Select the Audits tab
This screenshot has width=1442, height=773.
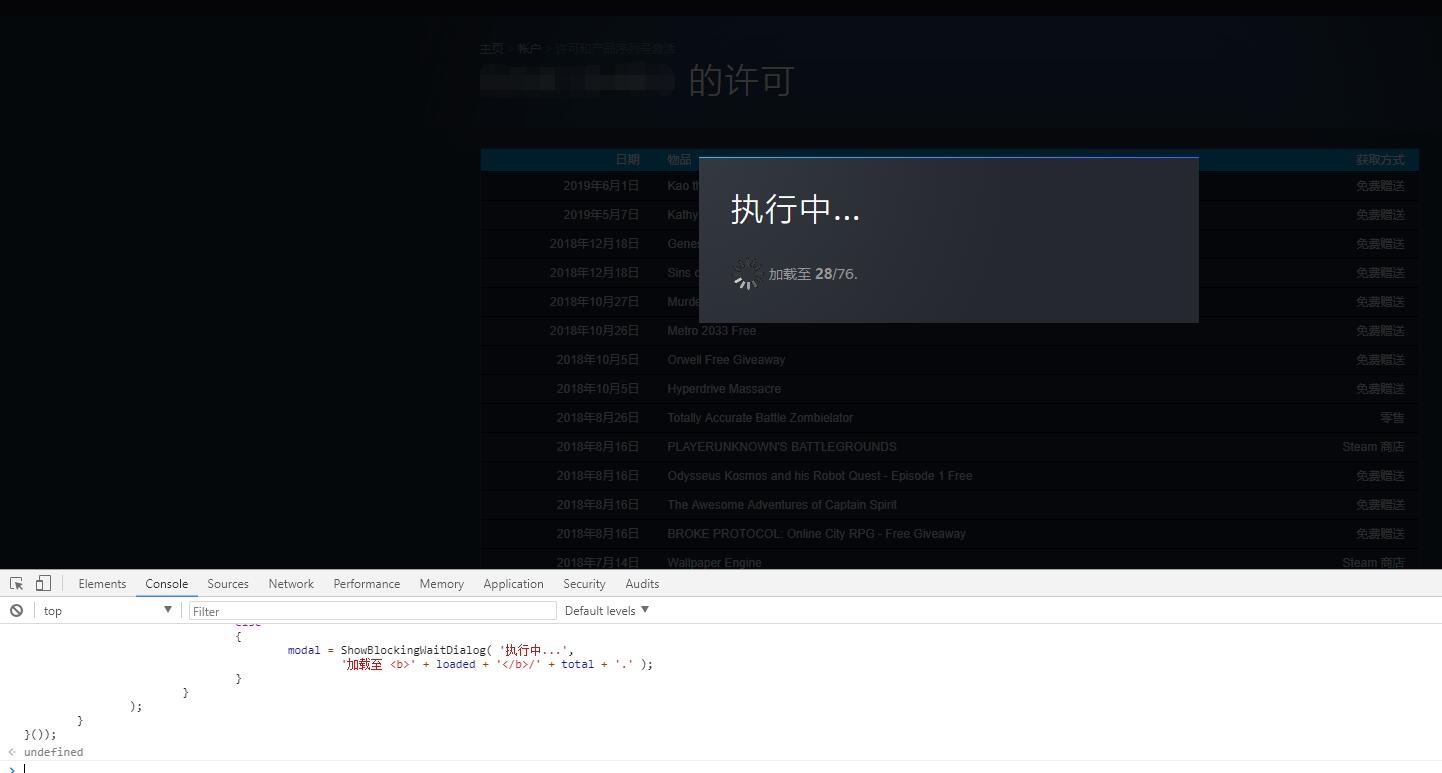coord(642,584)
